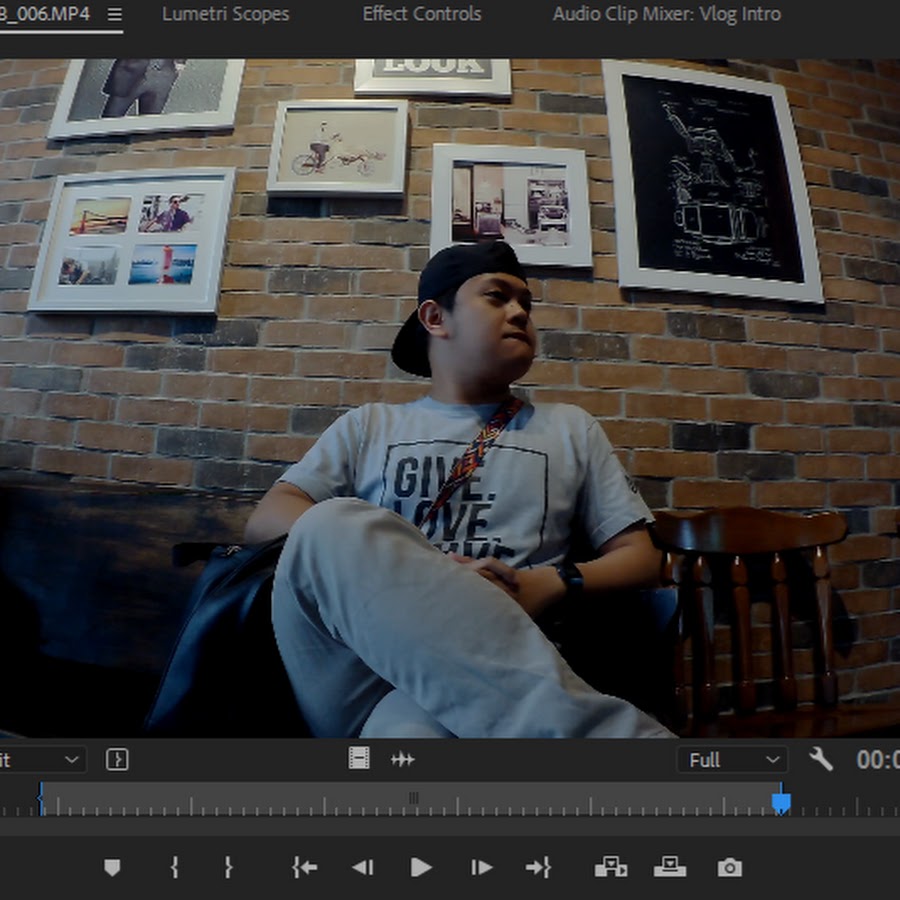
Task: Open the Fit zoom level dropdown
Action: [40, 759]
